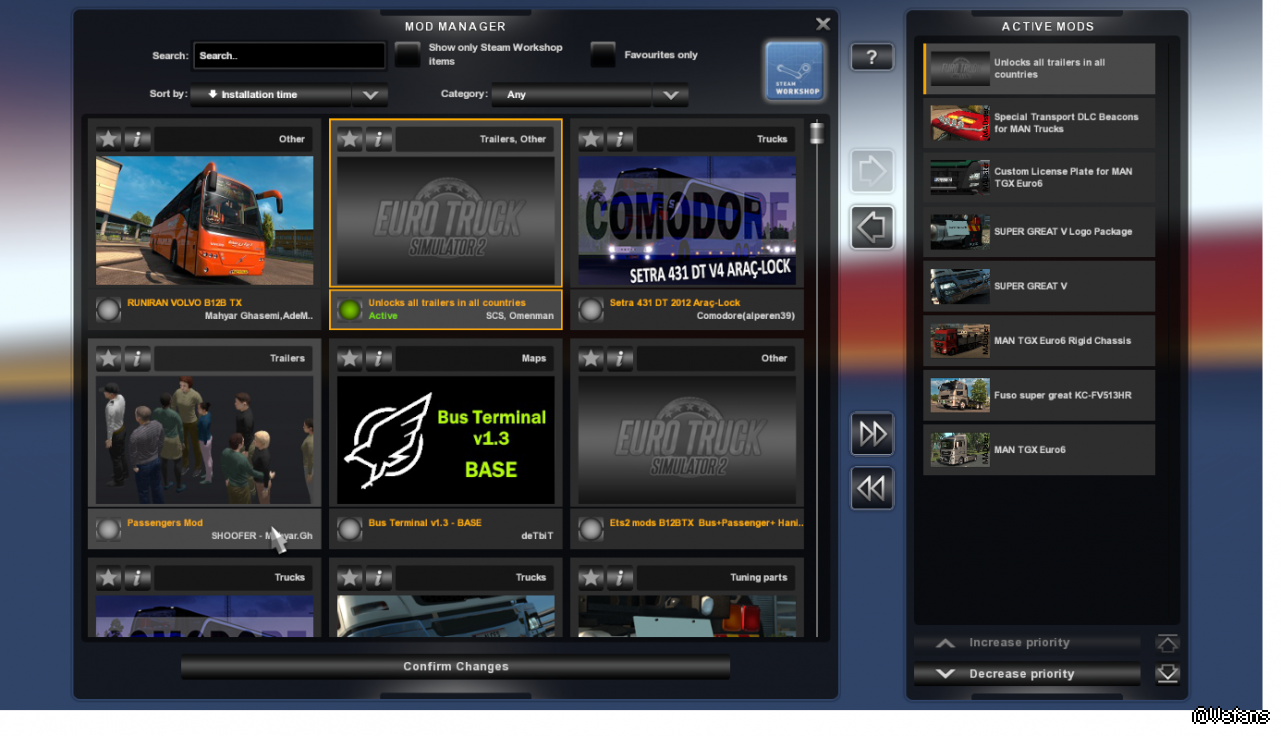Favourite the Passengers Mod with its star
Image resolution: width=1281 pixels, height=736 pixels.
pos(109,358)
